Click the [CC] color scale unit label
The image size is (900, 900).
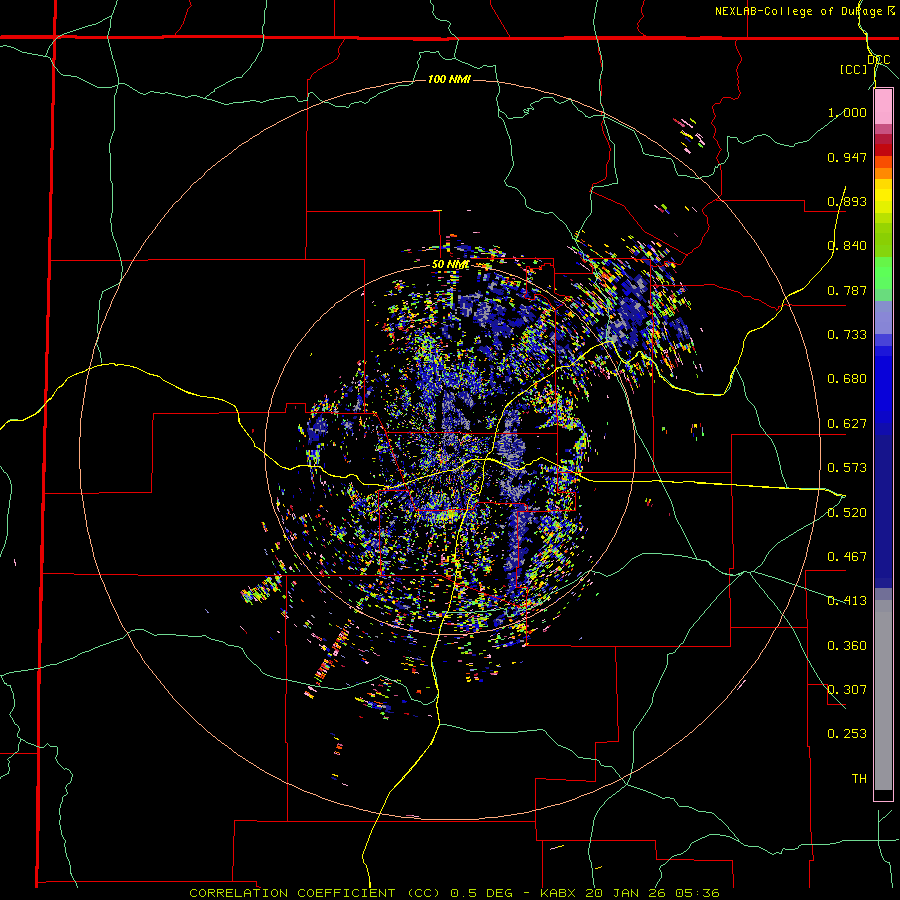pyautogui.click(x=853, y=69)
